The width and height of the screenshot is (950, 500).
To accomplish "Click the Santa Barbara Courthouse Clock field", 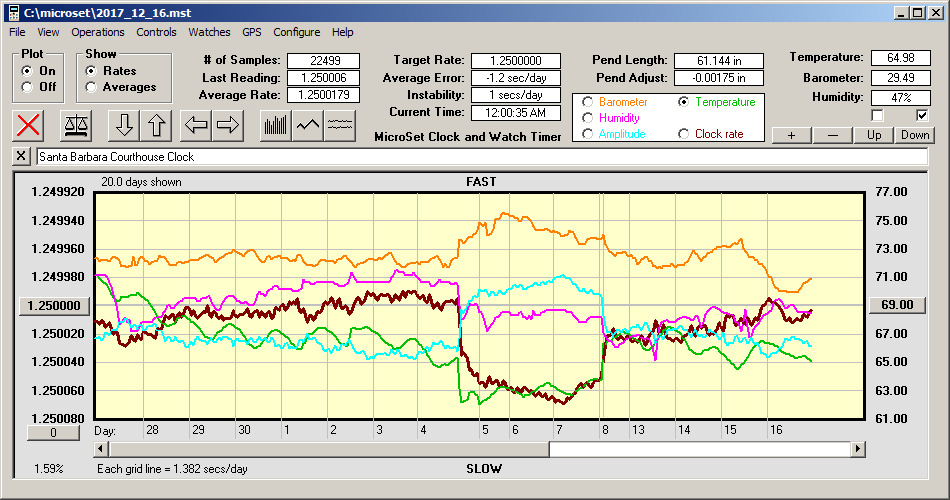I will pyautogui.click(x=480, y=157).
